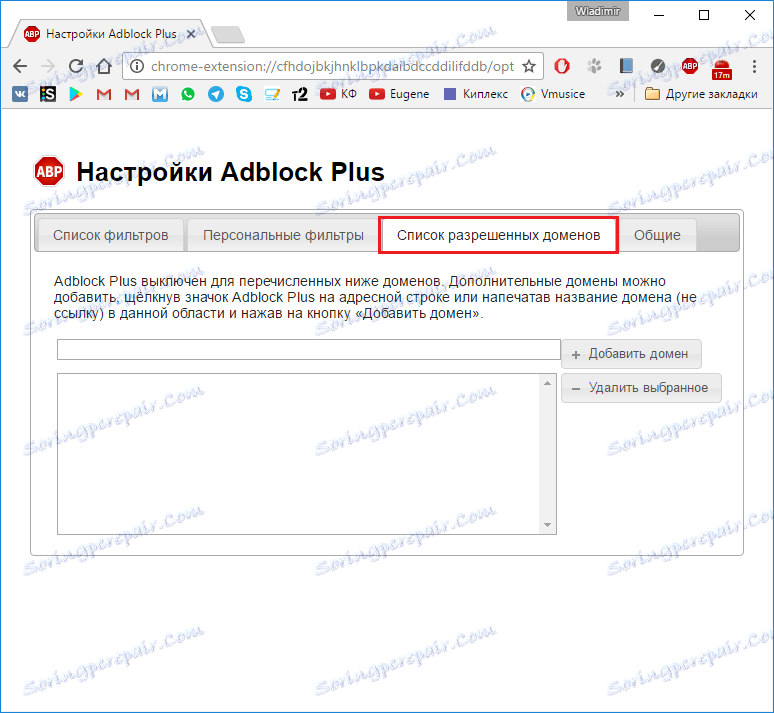774x713 pixels.
Task: Close the Настройки Adblock Plus browser tab
Action: point(192,34)
